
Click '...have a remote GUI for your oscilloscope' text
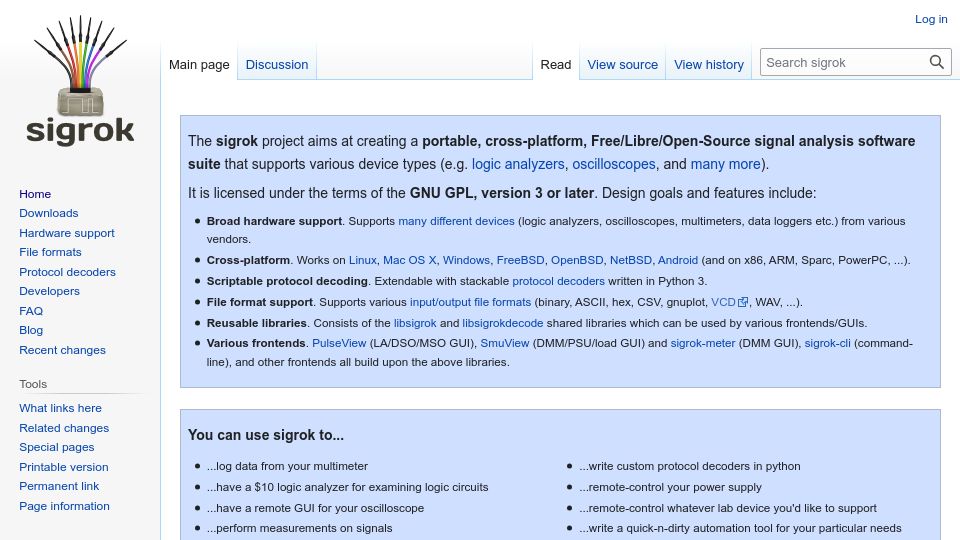(315, 508)
